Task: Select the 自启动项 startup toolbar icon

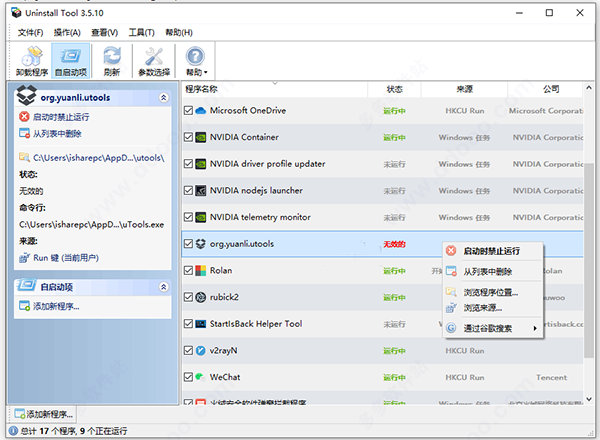Action: [71, 61]
